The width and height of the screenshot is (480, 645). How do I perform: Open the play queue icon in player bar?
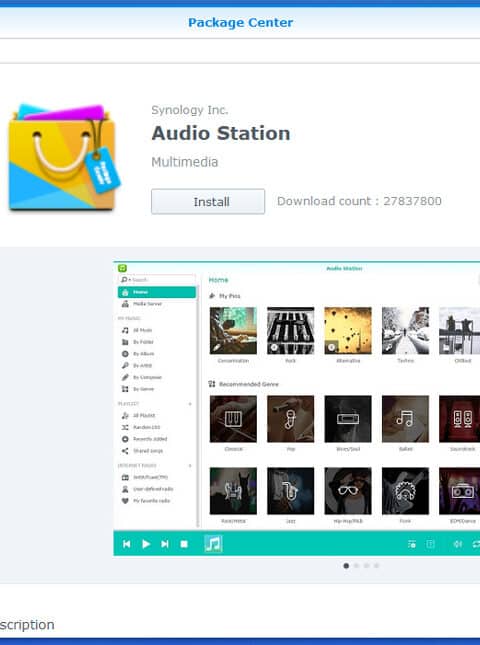[412, 544]
